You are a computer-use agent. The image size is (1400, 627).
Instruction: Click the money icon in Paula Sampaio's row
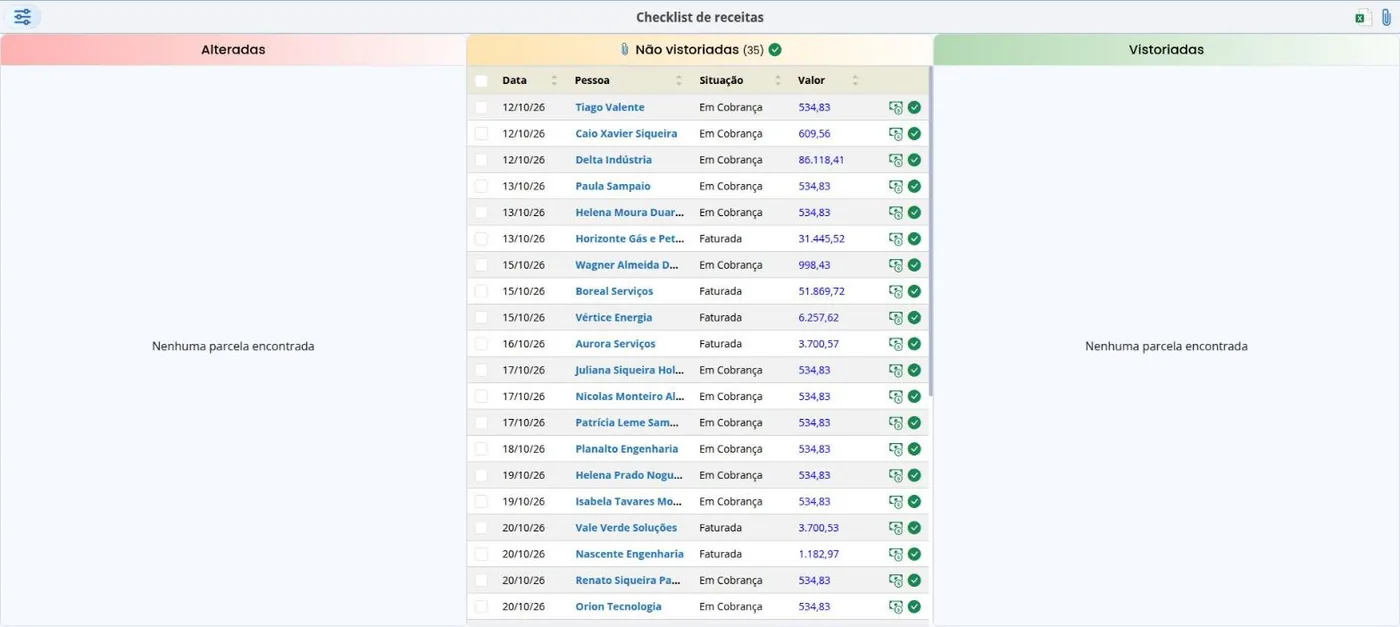(x=896, y=186)
